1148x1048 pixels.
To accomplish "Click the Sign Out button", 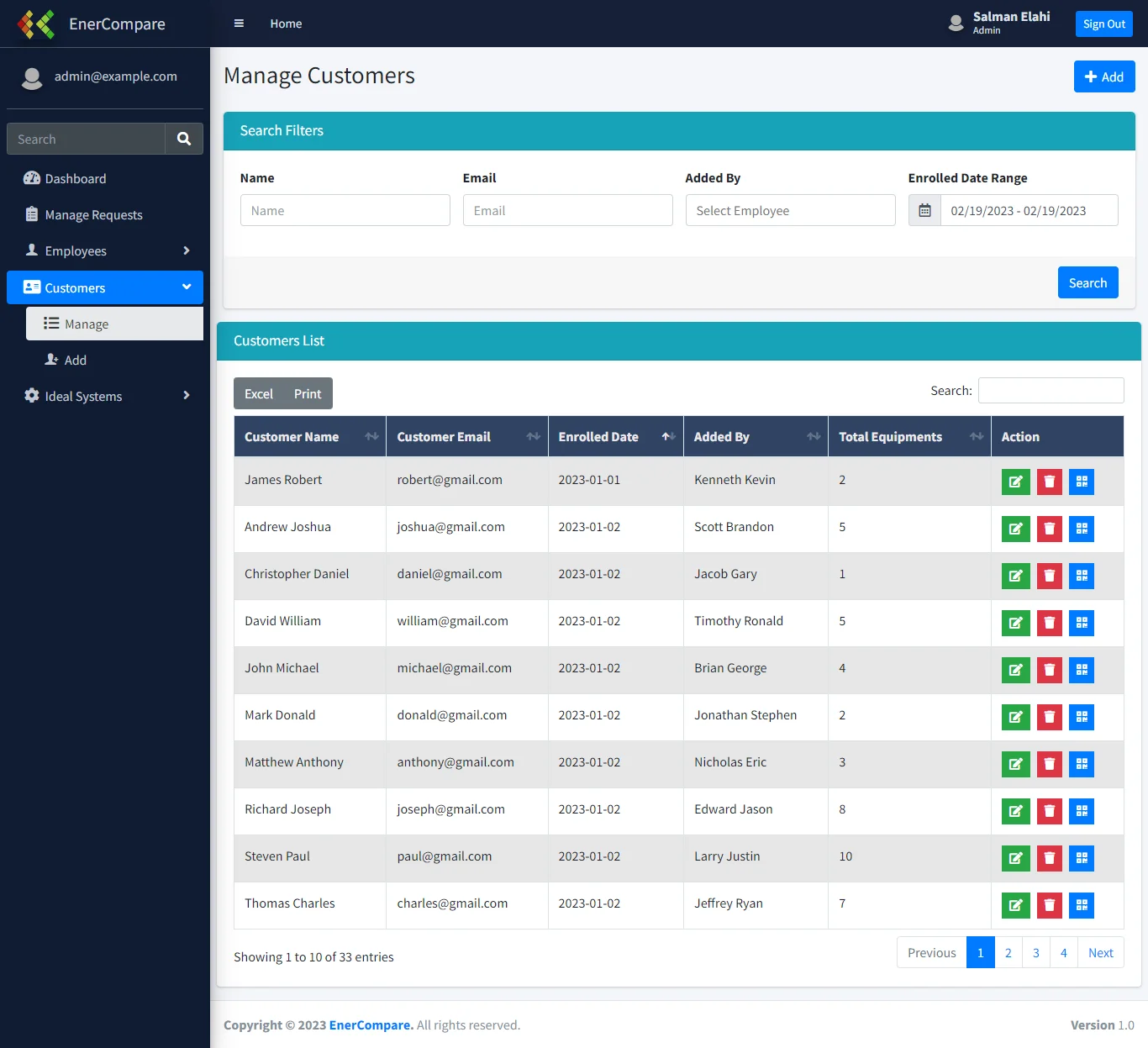I will 1103,24.
